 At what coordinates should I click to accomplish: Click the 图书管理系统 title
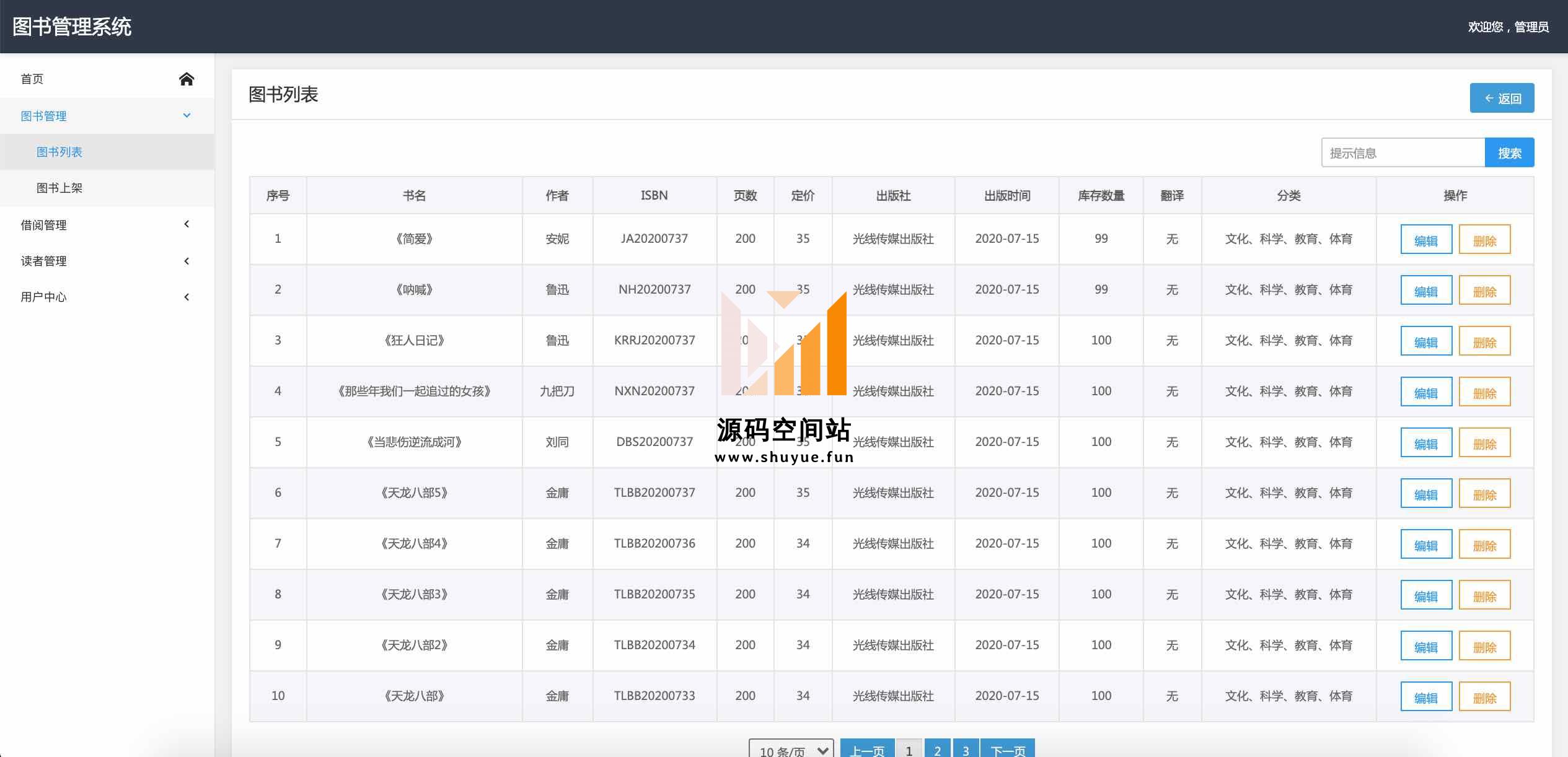tap(72, 27)
